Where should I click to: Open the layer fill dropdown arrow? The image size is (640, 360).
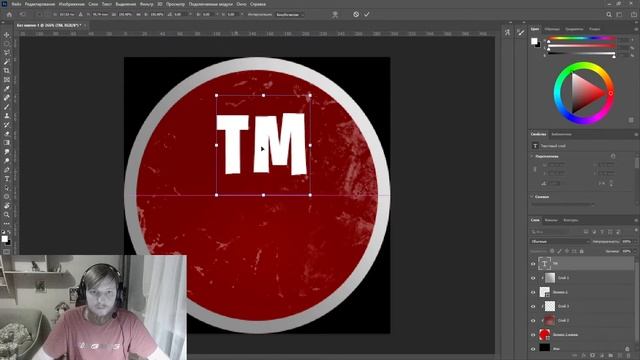[x=635, y=251]
